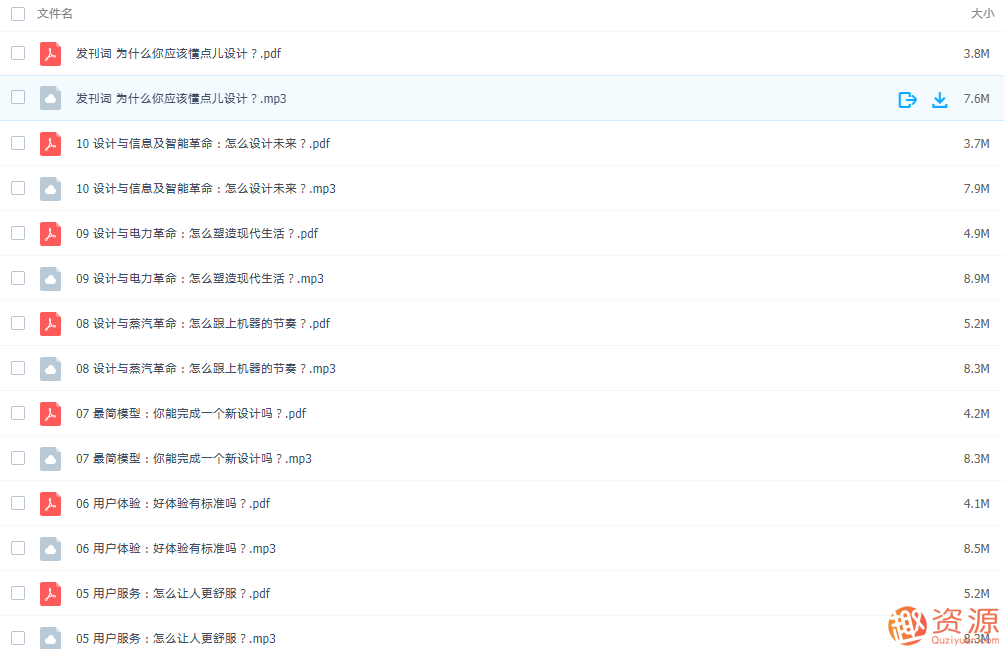
Task: Click file icon for 06 用户体验 .mp3
Action: [50, 549]
